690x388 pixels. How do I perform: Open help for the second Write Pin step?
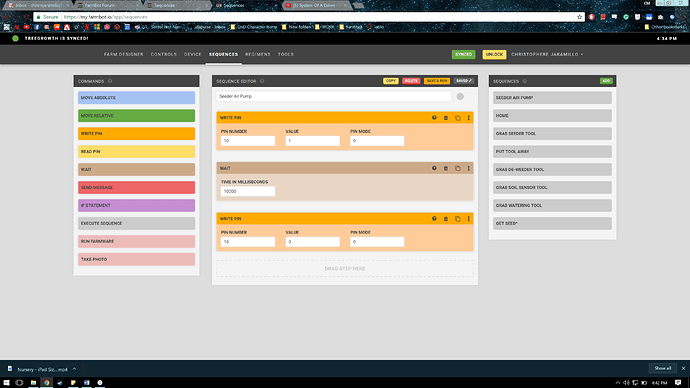[x=434, y=219]
